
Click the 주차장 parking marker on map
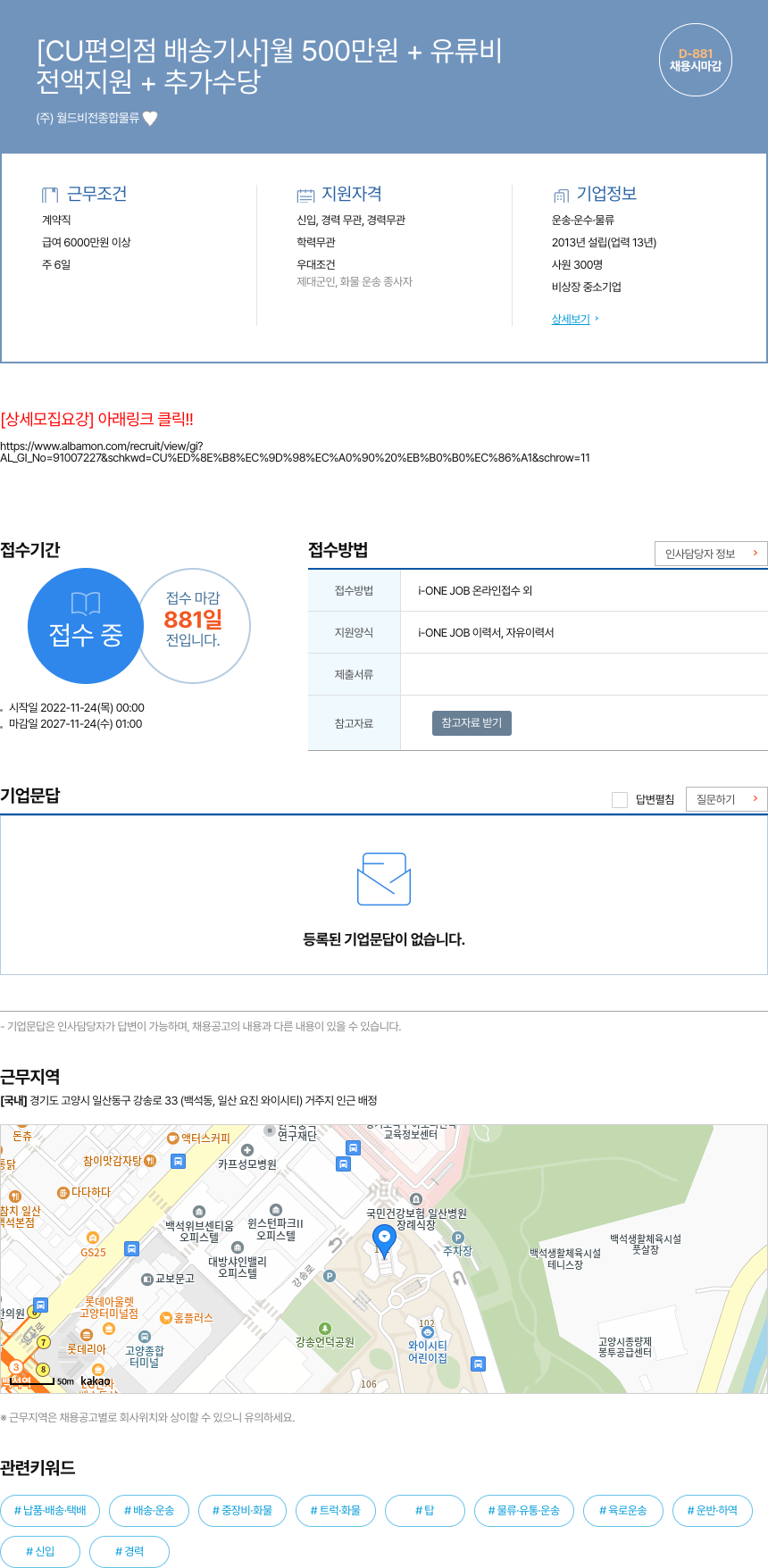tap(458, 1238)
